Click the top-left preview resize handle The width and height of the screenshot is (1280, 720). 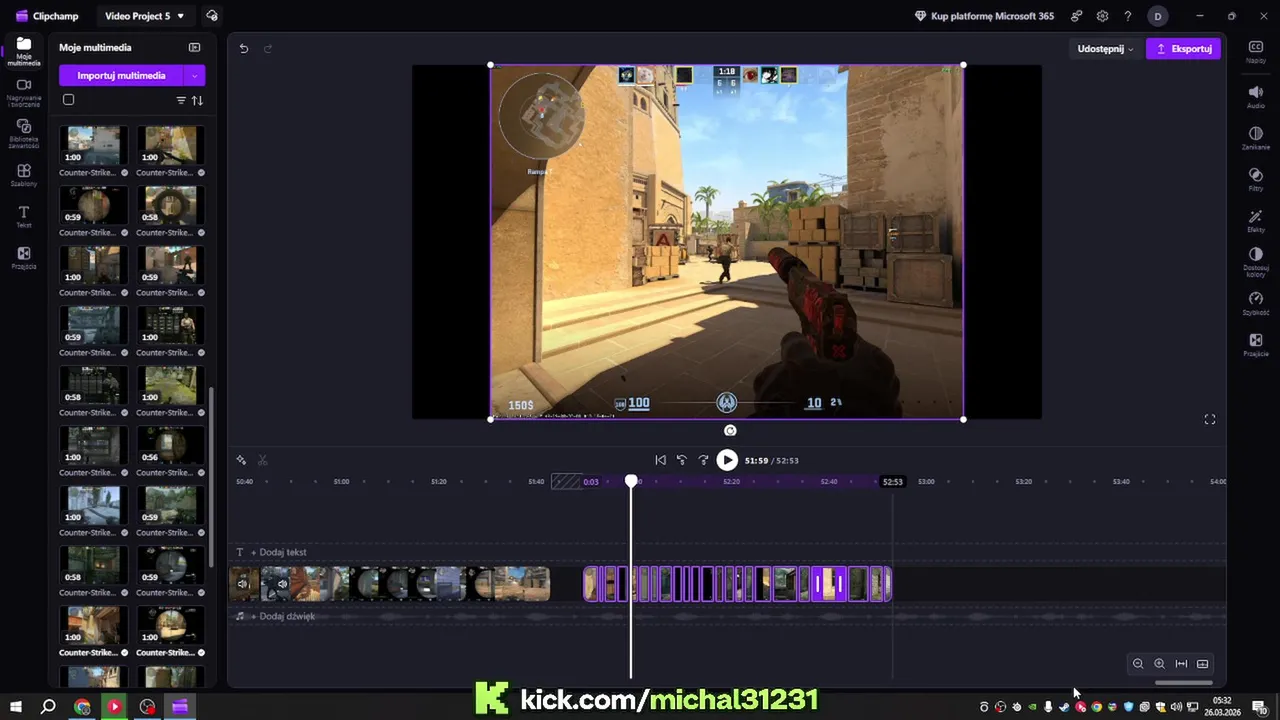[490, 65]
